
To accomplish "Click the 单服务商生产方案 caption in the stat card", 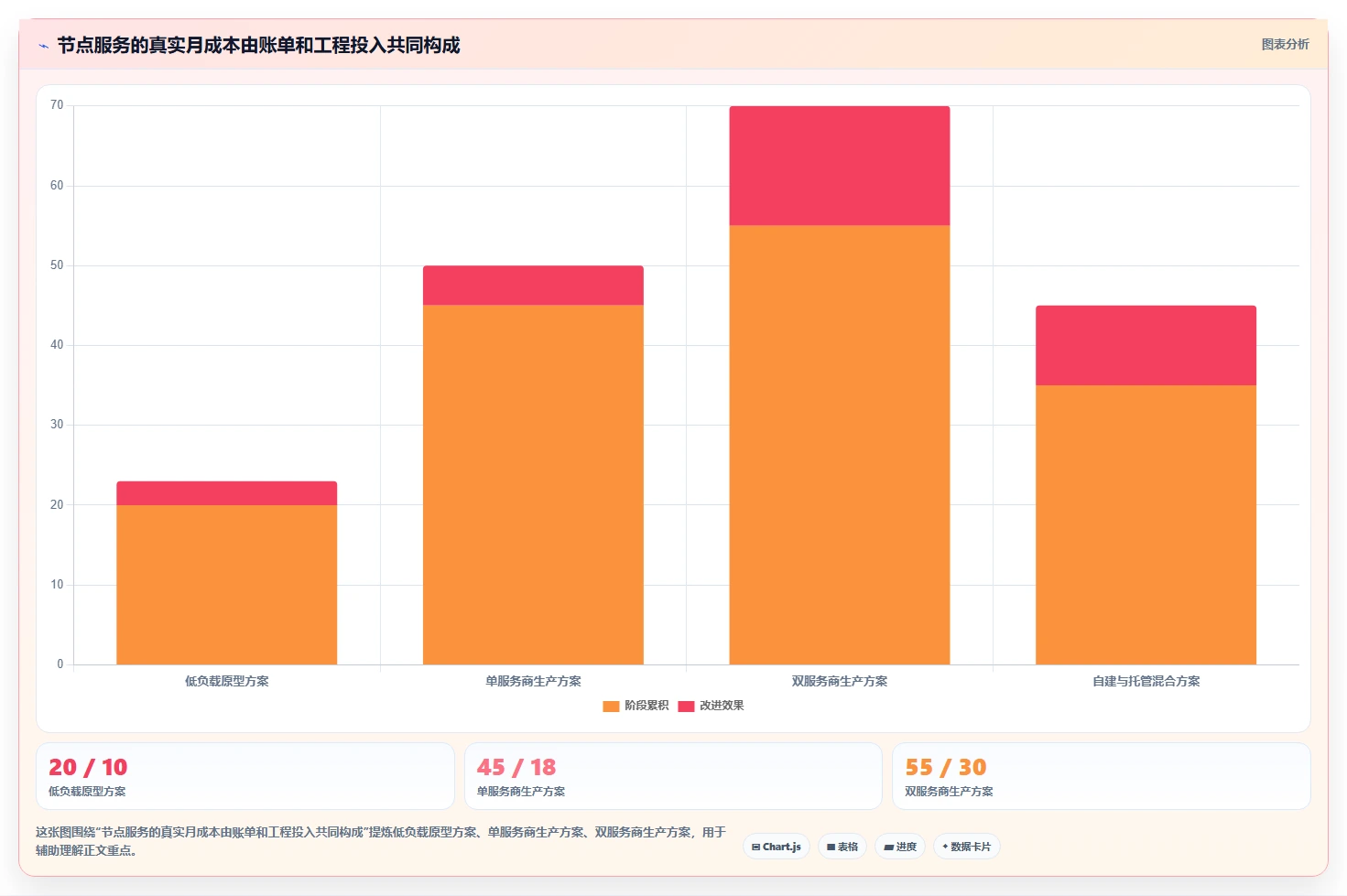I will click(x=521, y=792).
